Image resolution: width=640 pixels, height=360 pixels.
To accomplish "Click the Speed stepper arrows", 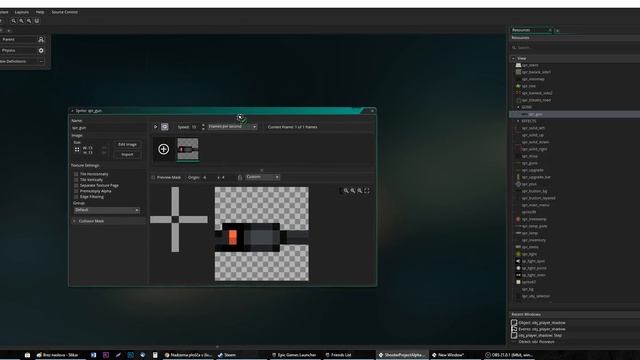I will 203,127.
